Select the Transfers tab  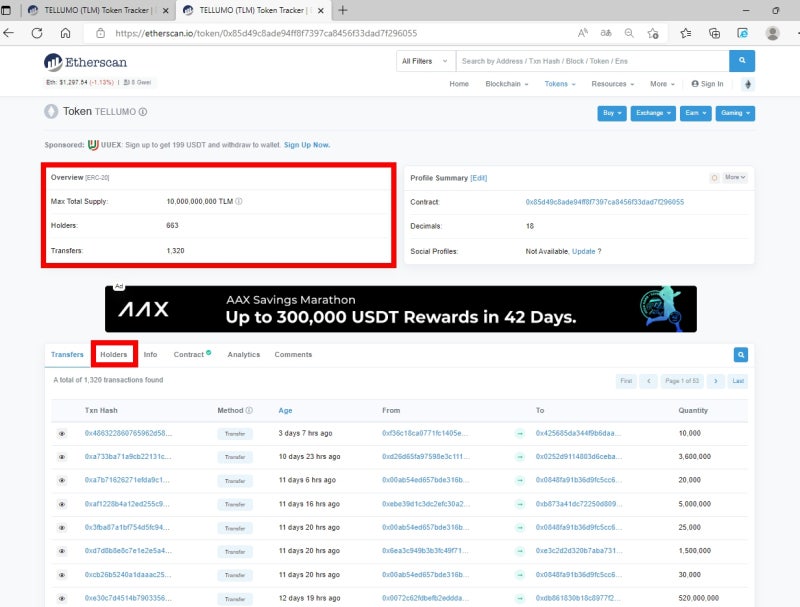tap(67, 355)
